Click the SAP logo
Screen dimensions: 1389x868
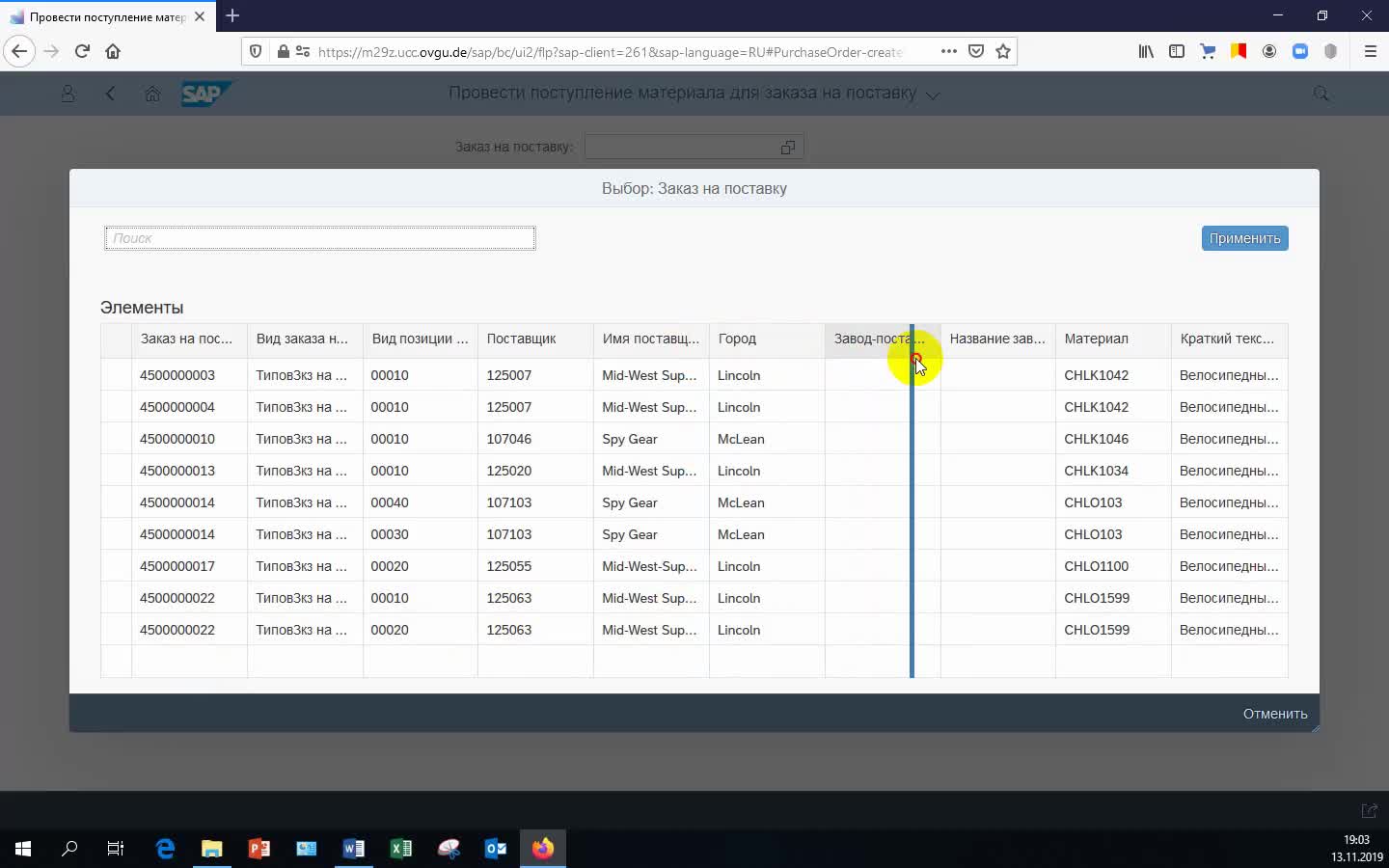(205, 94)
